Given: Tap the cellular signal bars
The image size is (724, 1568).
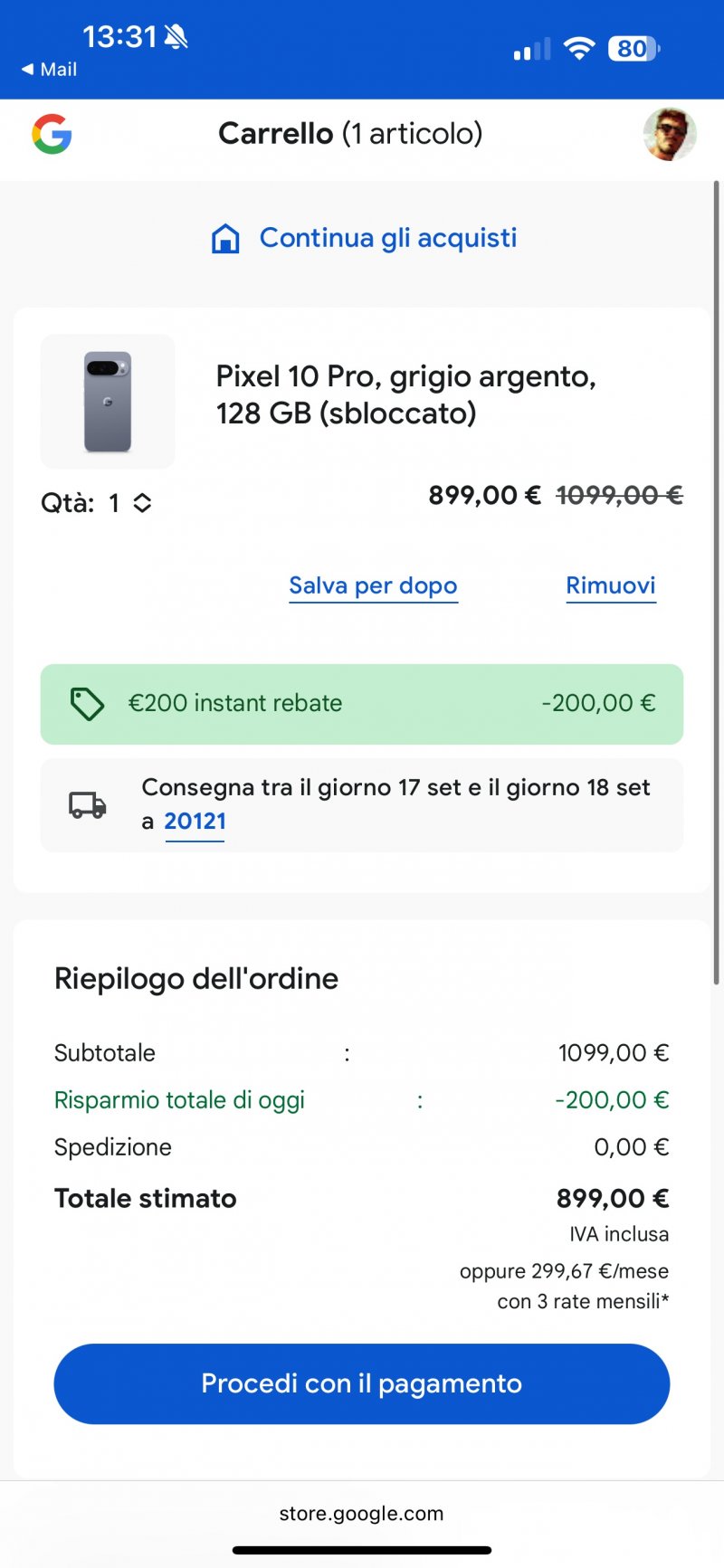Looking at the screenshot, I should [x=532, y=50].
